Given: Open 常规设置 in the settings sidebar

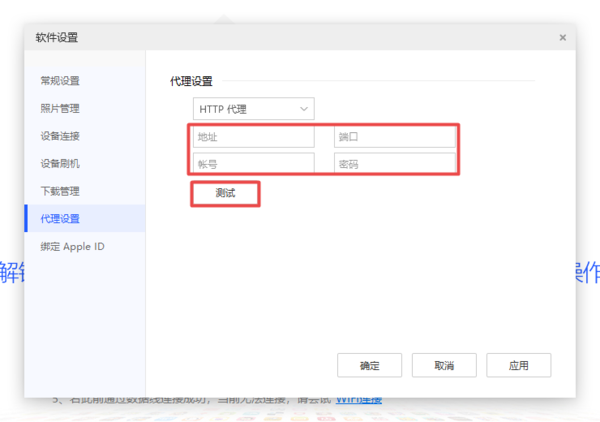Looking at the screenshot, I should [x=60, y=81].
